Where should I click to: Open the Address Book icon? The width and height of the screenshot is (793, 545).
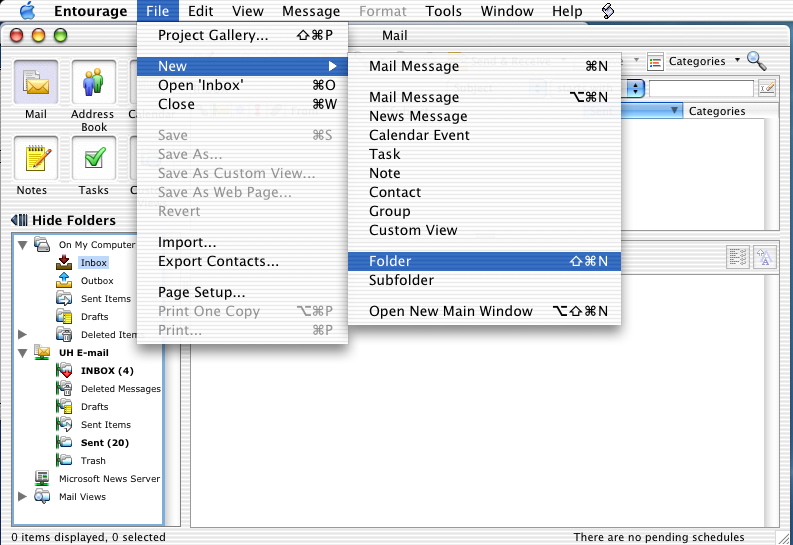[x=94, y=82]
